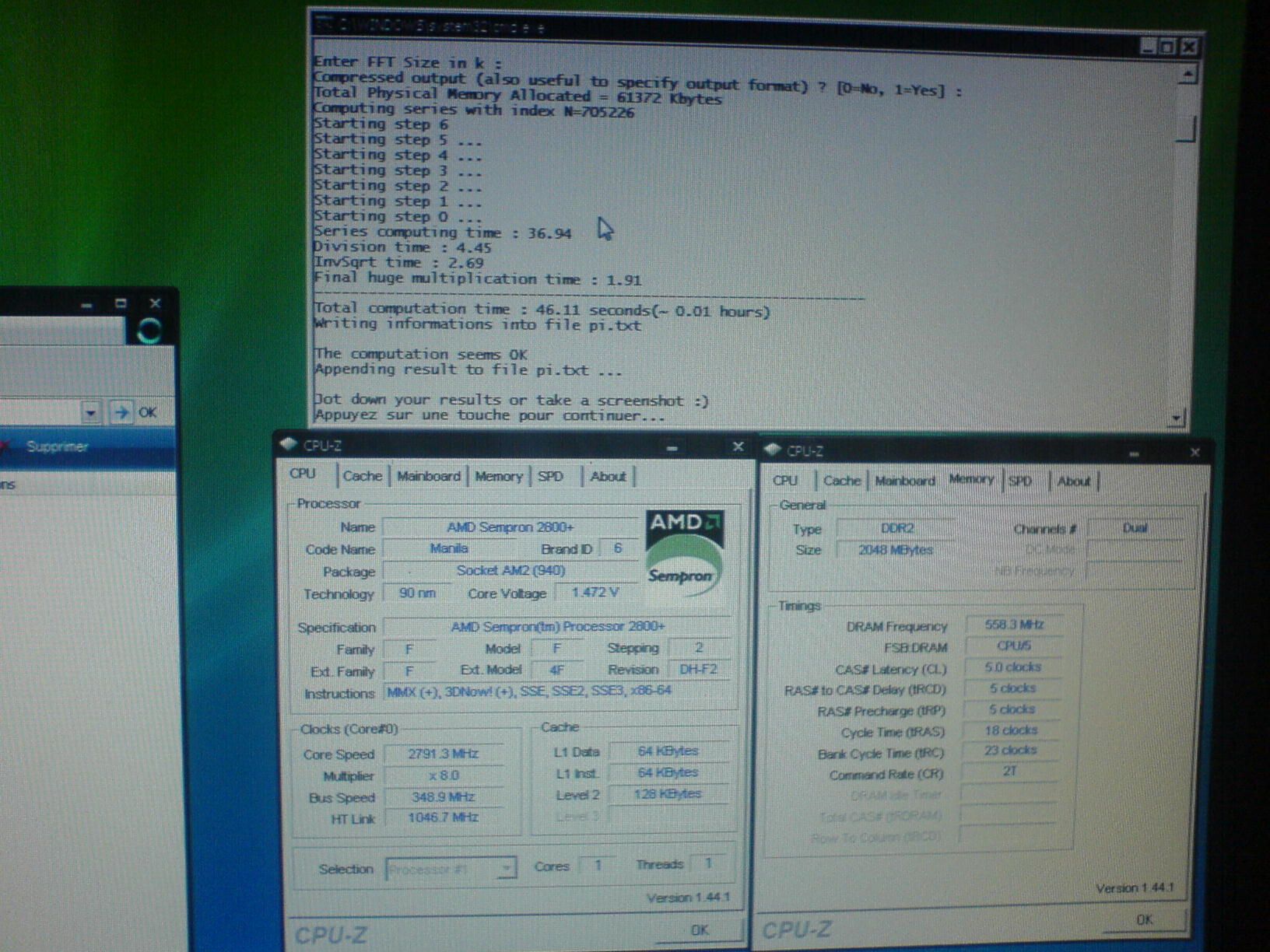Click OK in the background window toolbar
This screenshot has height=952, width=1270.
[x=148, y=412]
